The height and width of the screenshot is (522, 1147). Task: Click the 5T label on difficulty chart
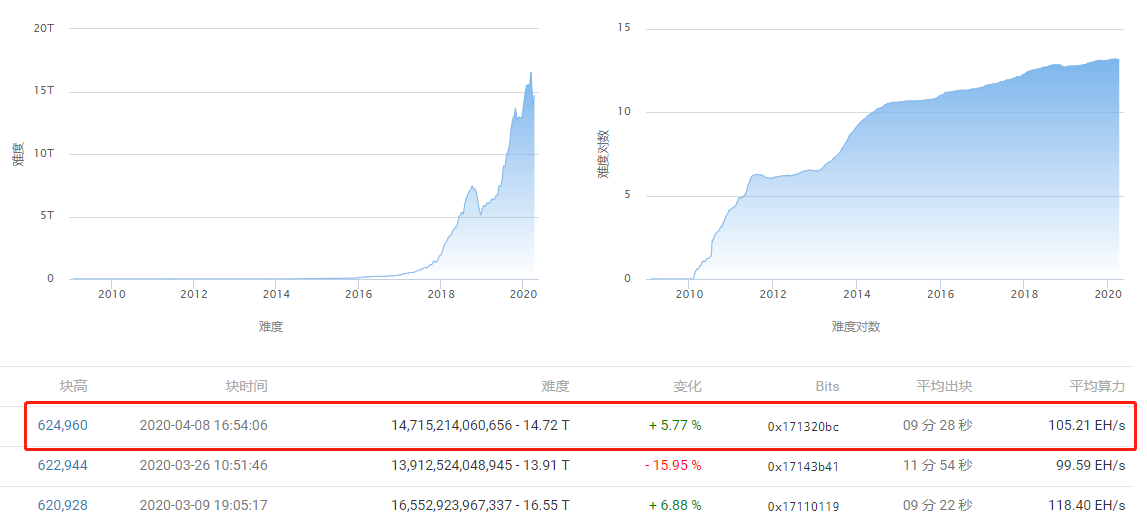click(x=46, y=216)
